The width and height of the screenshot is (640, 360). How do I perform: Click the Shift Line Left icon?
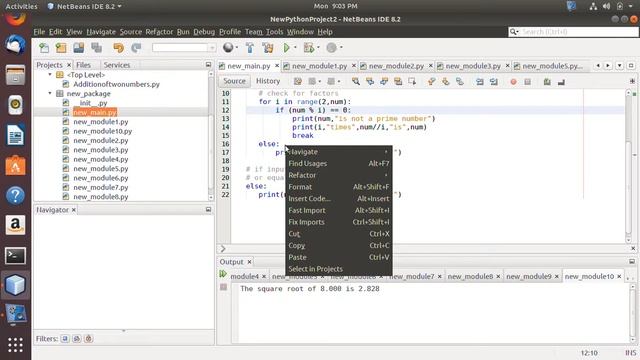click(480, 82)
